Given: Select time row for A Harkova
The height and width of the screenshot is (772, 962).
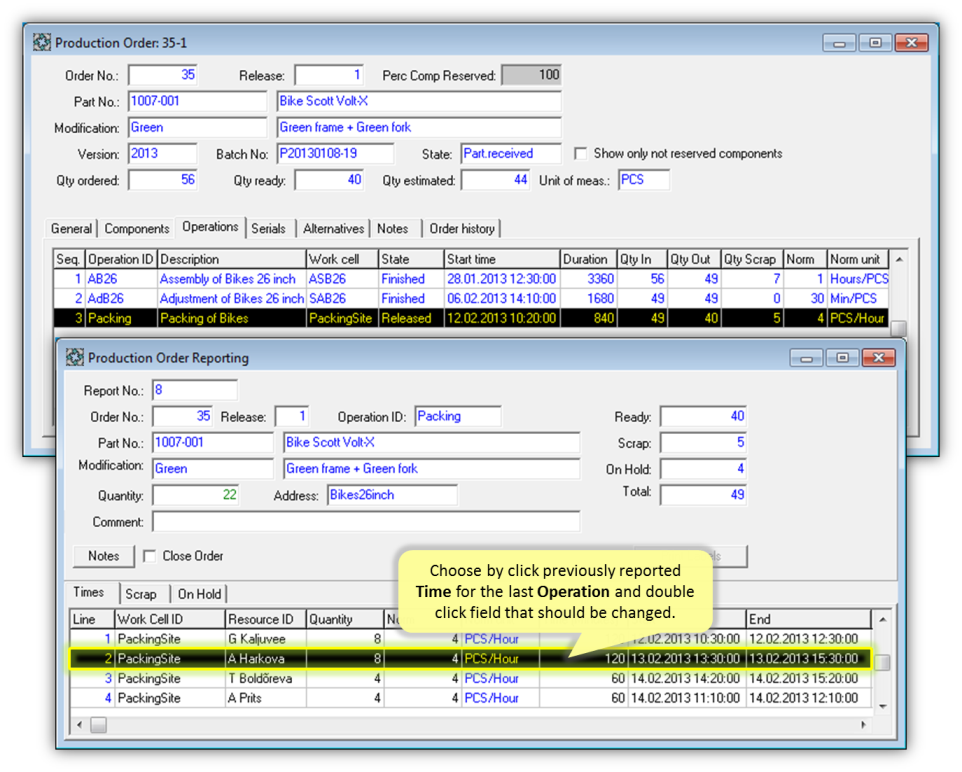Looking at the screenshot, I should (471, 659).
